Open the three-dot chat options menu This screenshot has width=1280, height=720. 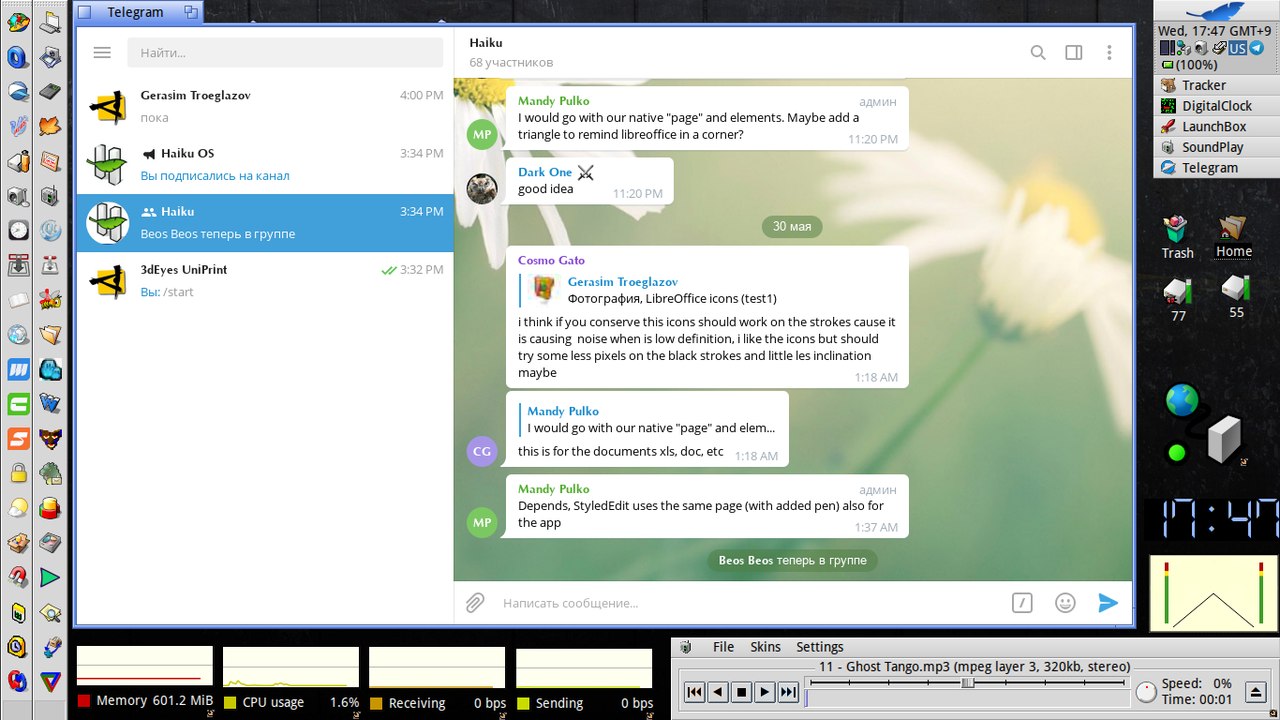1109,52
